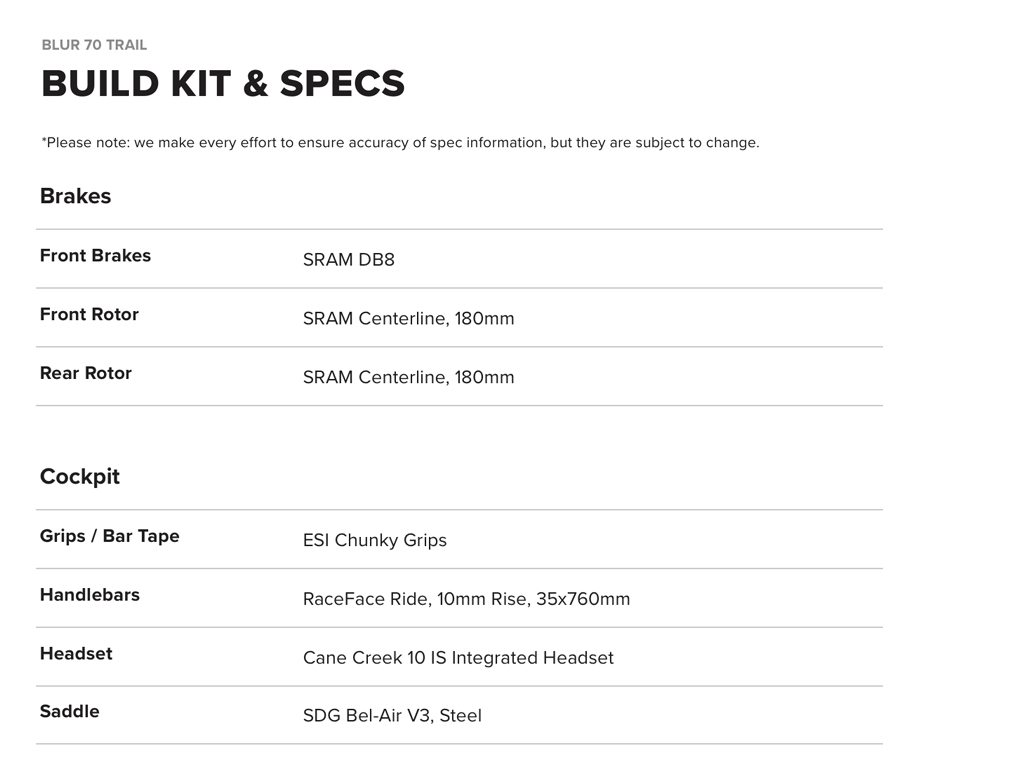Select the Front Rotor row label

tap(89, 314)
